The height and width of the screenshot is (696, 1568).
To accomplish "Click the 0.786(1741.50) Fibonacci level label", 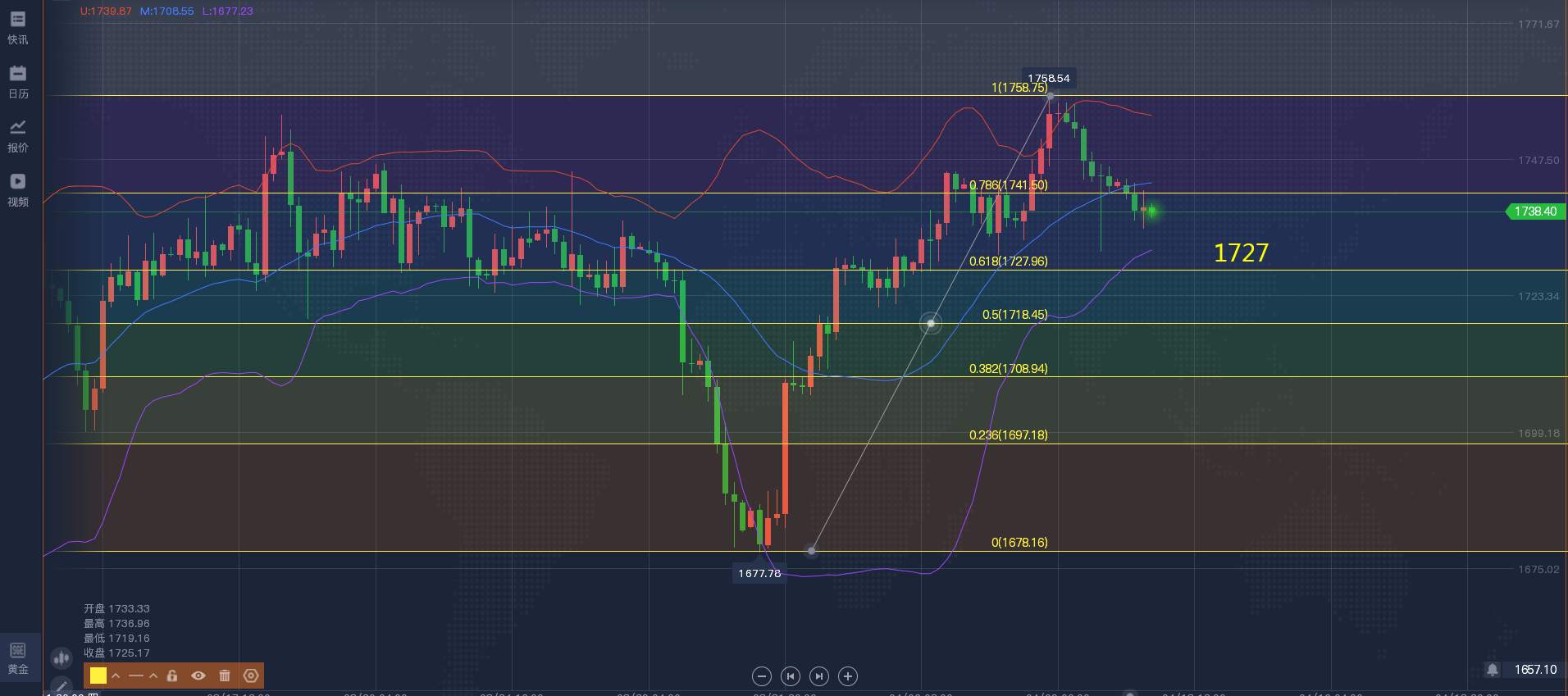I will coord(1009,185).
